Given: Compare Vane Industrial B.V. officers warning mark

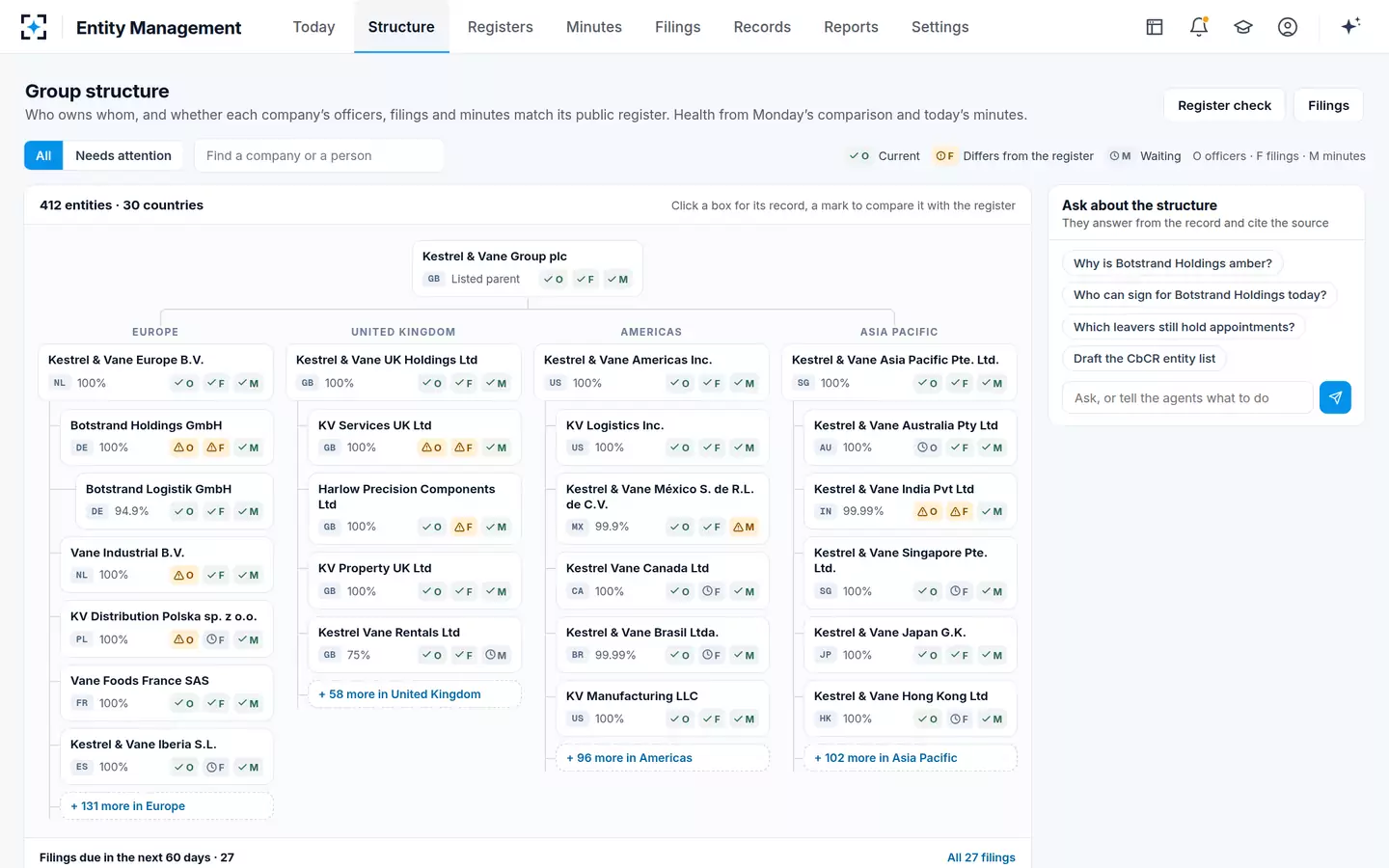Looking at the screenshot, I should [184, 575].
